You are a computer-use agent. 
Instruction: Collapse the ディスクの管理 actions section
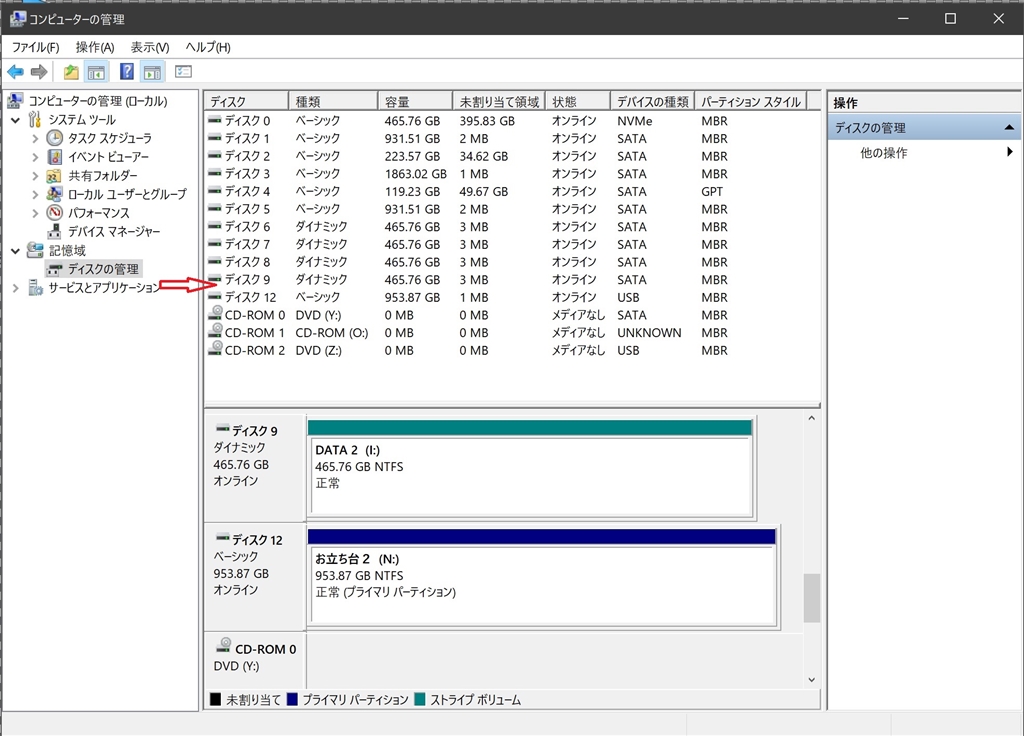(1009, 128)
